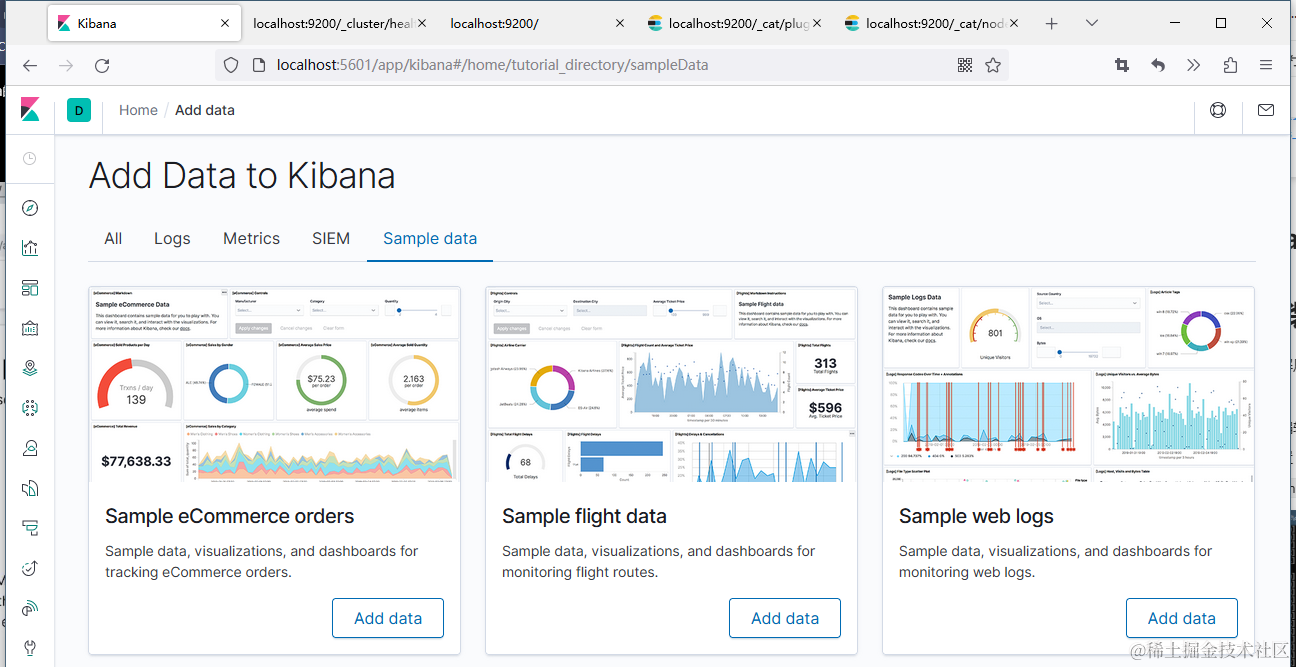
Task: Open the newsfeed envelope icon
Action: click(1266, 110)
